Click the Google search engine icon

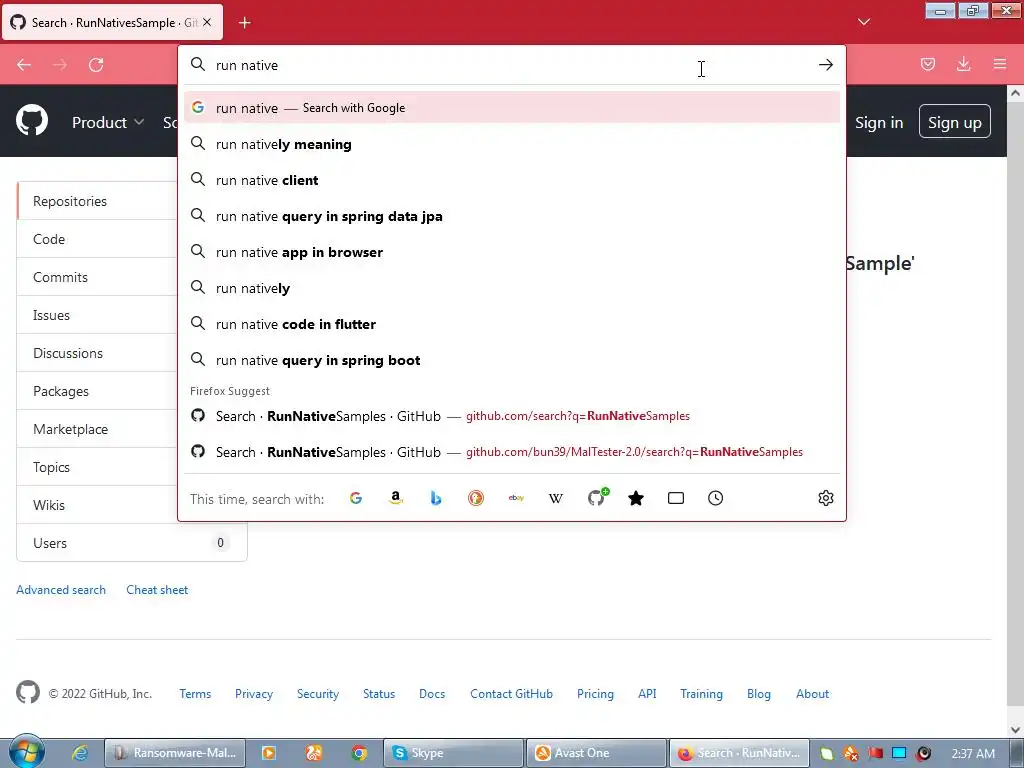tap(356, 498)
